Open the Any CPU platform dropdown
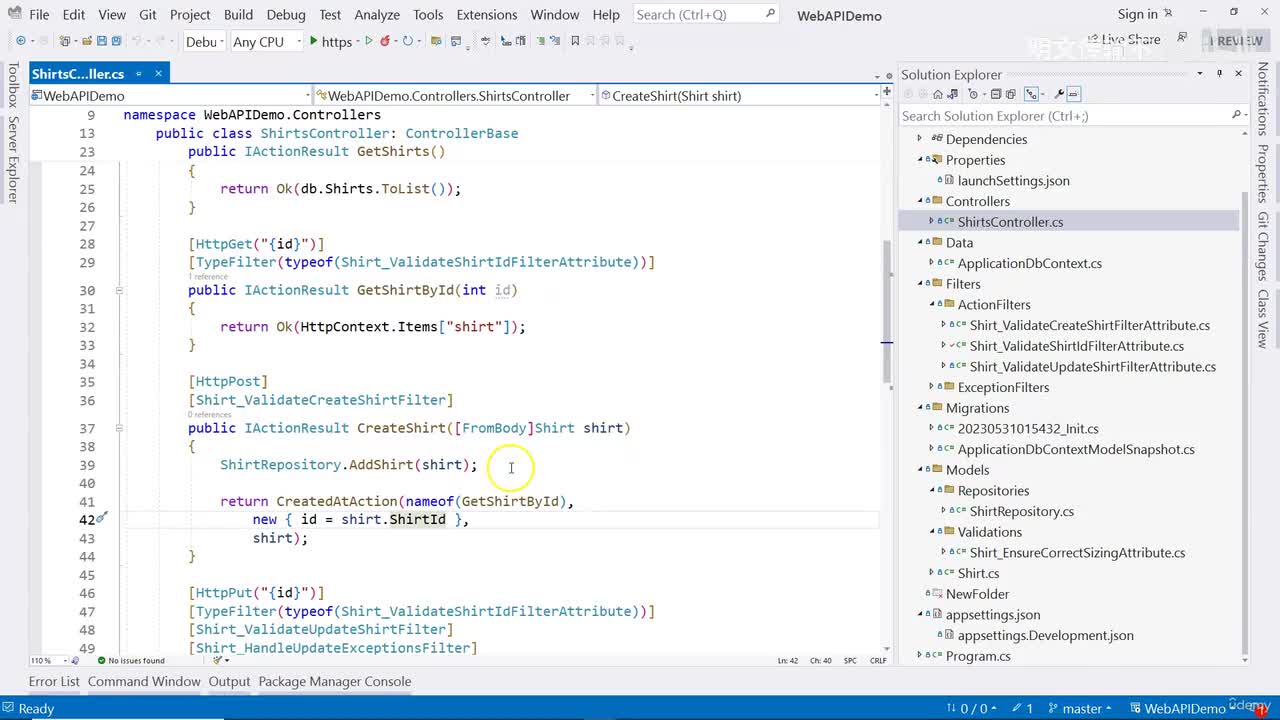Screen dimensions: 1280x720 point(265,41)
